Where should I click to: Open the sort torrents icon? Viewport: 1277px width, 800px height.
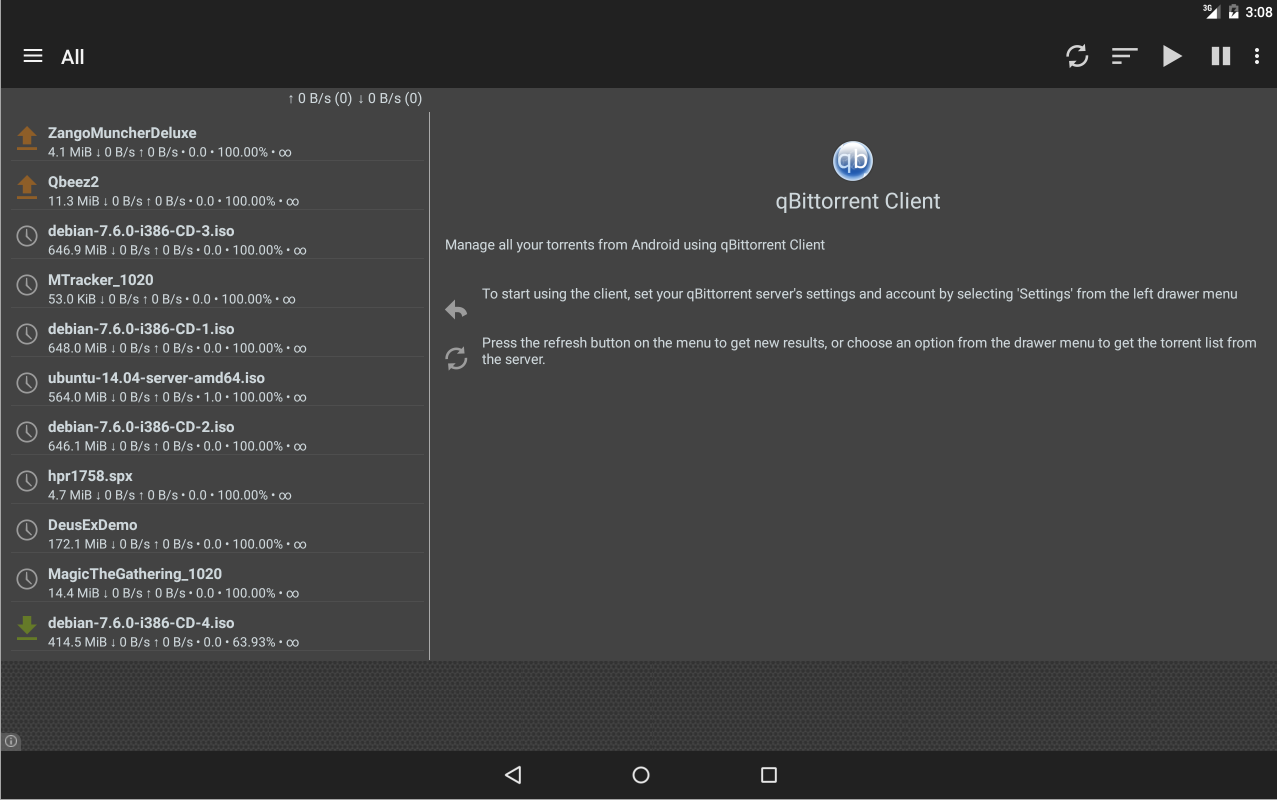pyautogui.click(x=1124, y=56)
